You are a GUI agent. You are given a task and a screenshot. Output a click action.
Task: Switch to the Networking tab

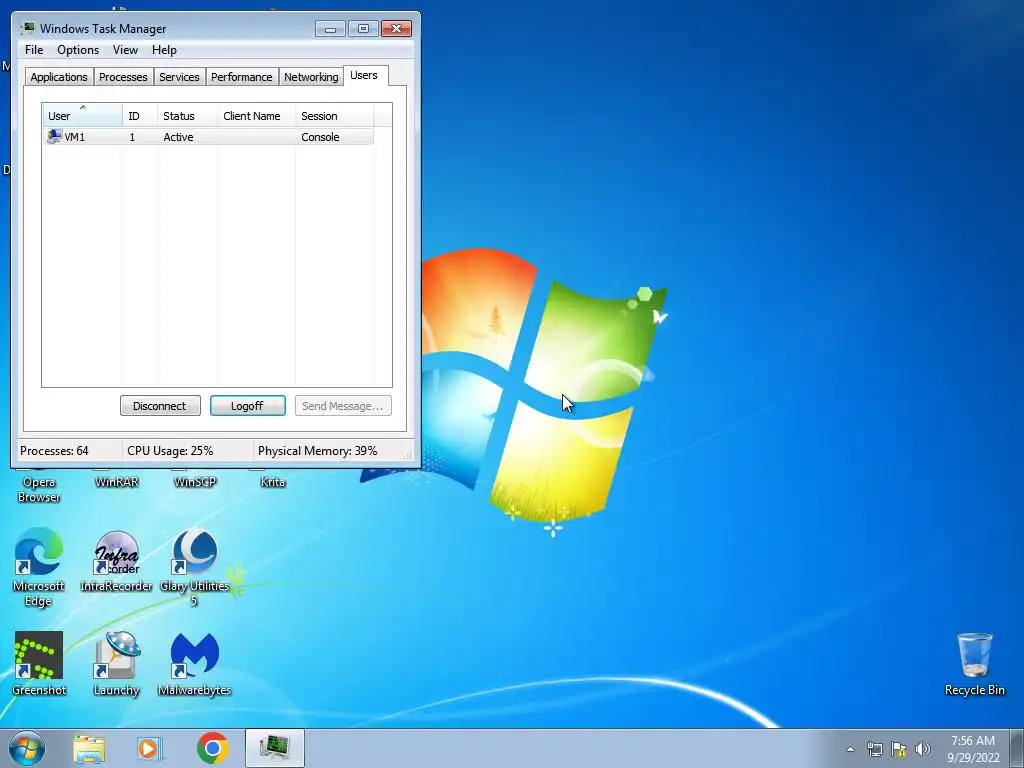[311, 76]
